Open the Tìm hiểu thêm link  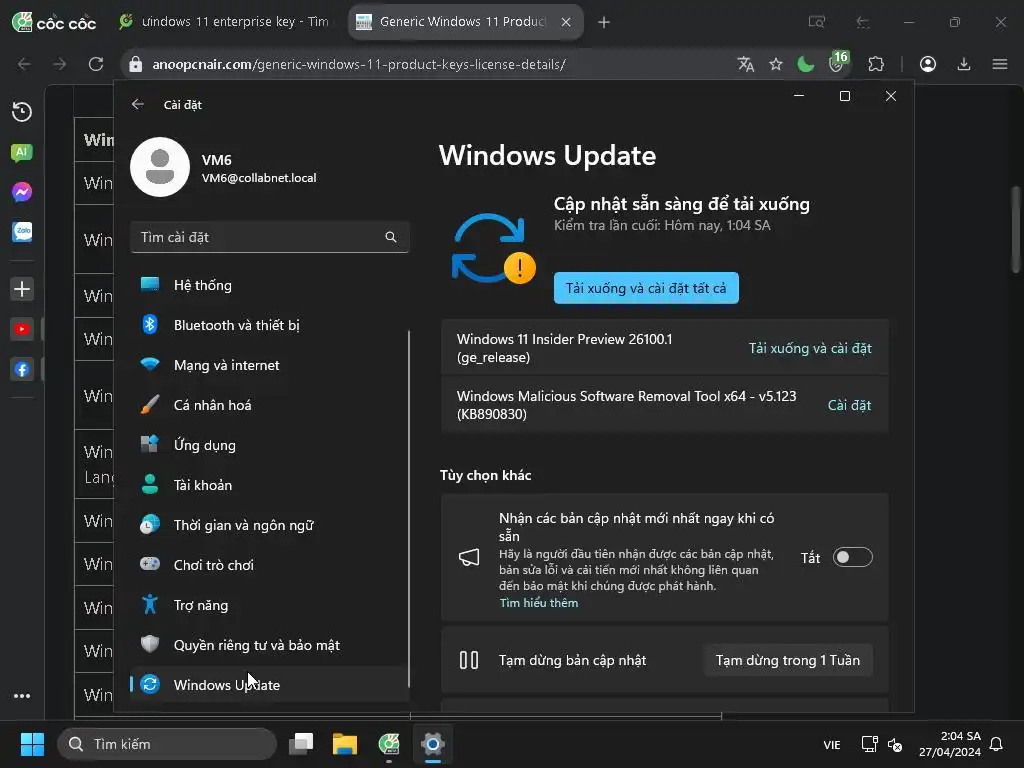[x=539, y=603]
